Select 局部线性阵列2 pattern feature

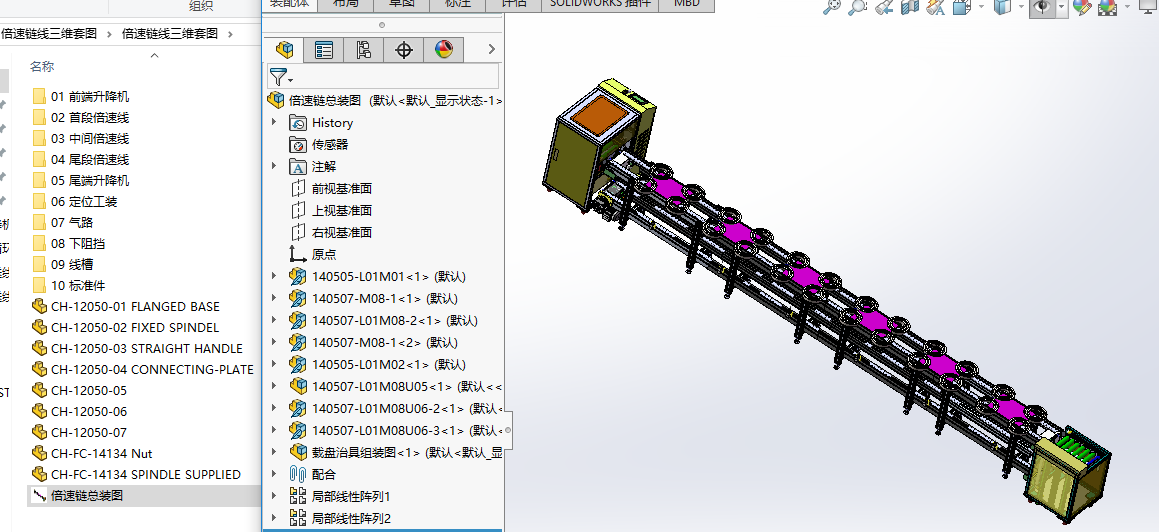pyautogui.click(x=340, y=518)
